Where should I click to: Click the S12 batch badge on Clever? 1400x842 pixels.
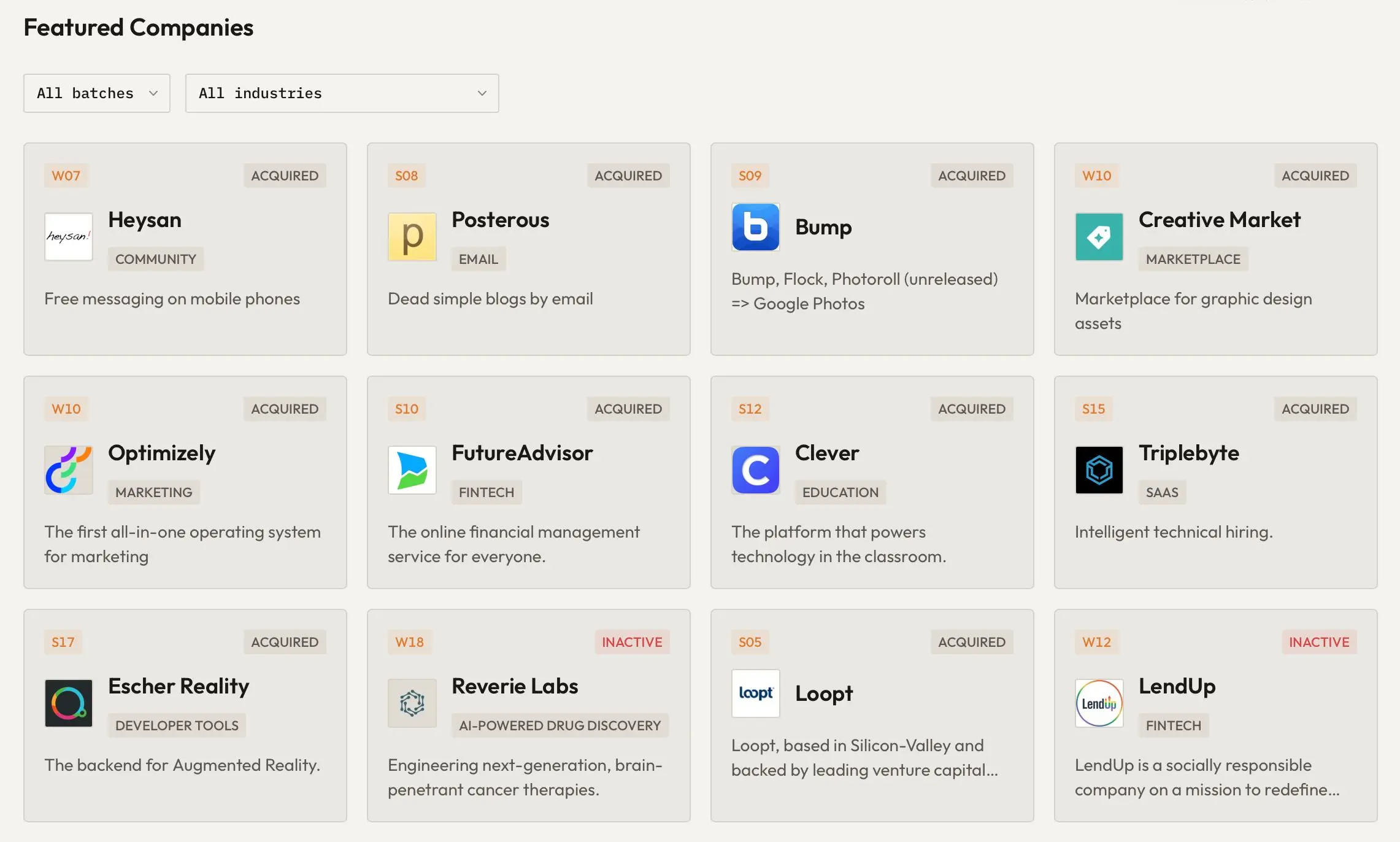point(750,409)
